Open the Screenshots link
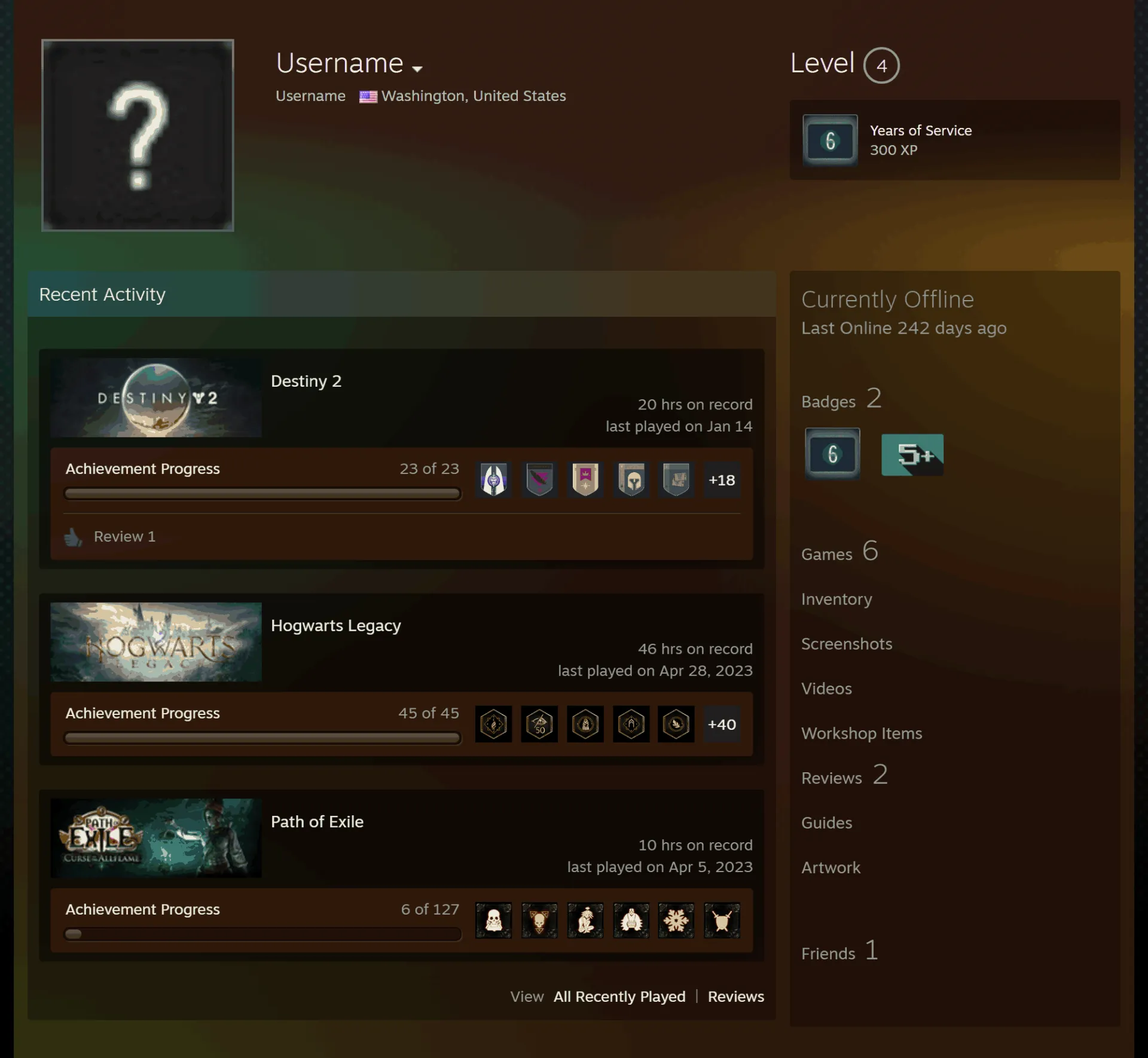 [x=847, y=644]
